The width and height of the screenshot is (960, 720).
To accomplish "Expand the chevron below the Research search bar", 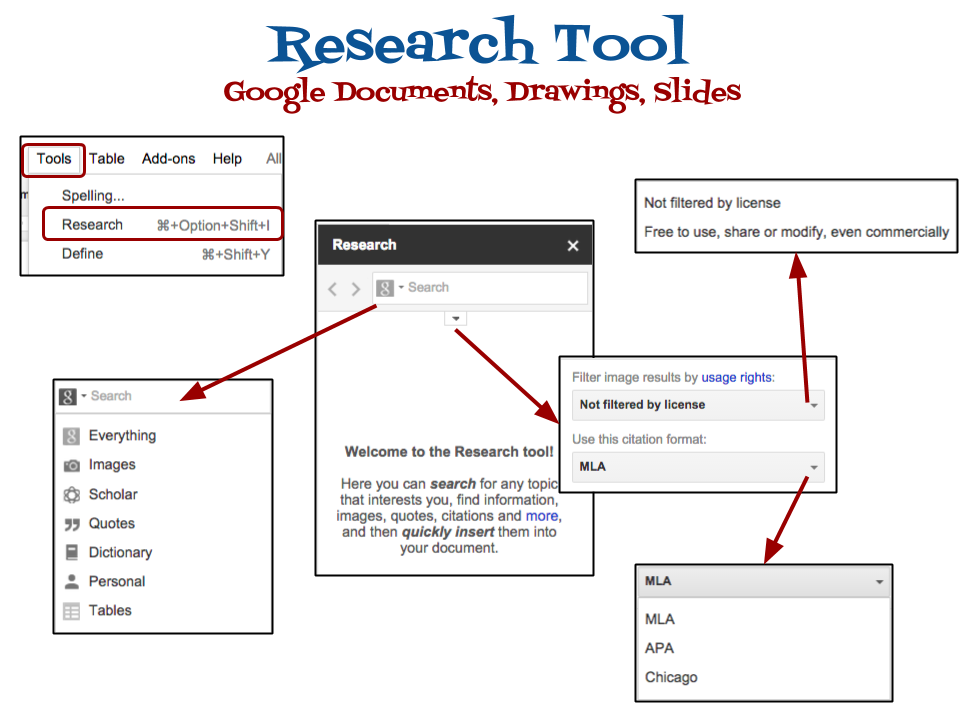I will tap(455, 318).
